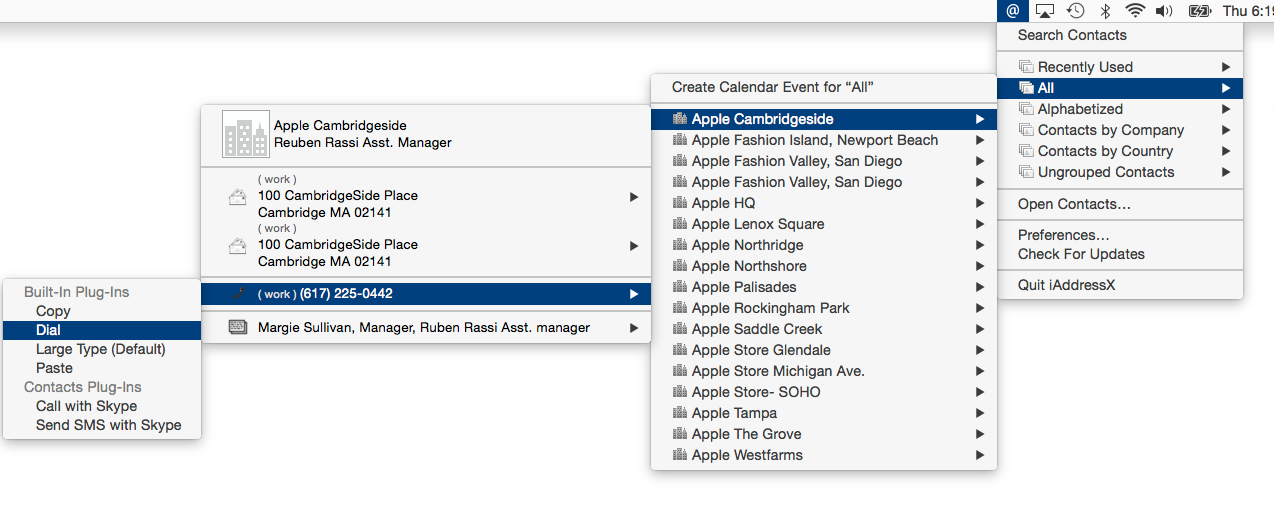Image resolution: width=1274 pixels, height=522 pixels.
Task: Expand the Apple HQ submenu arrow
Action: [980, 203]
